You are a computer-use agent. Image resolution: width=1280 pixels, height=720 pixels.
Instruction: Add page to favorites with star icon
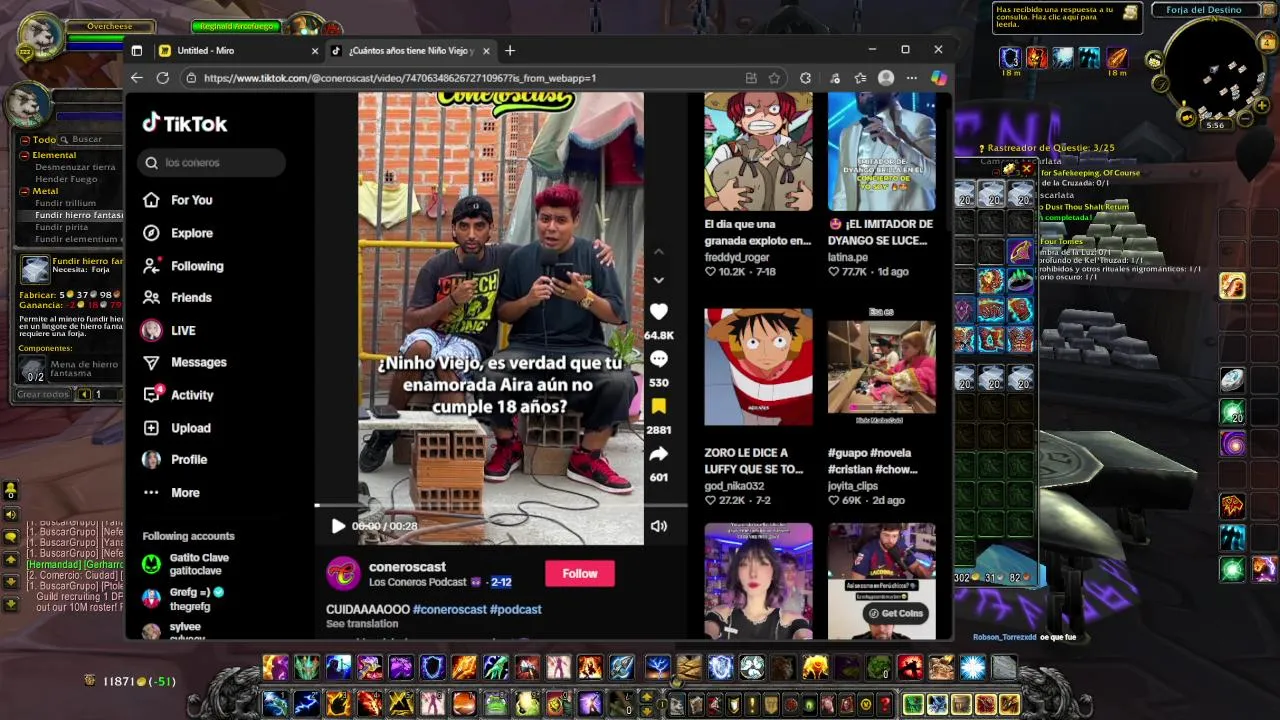click(774, 78)
